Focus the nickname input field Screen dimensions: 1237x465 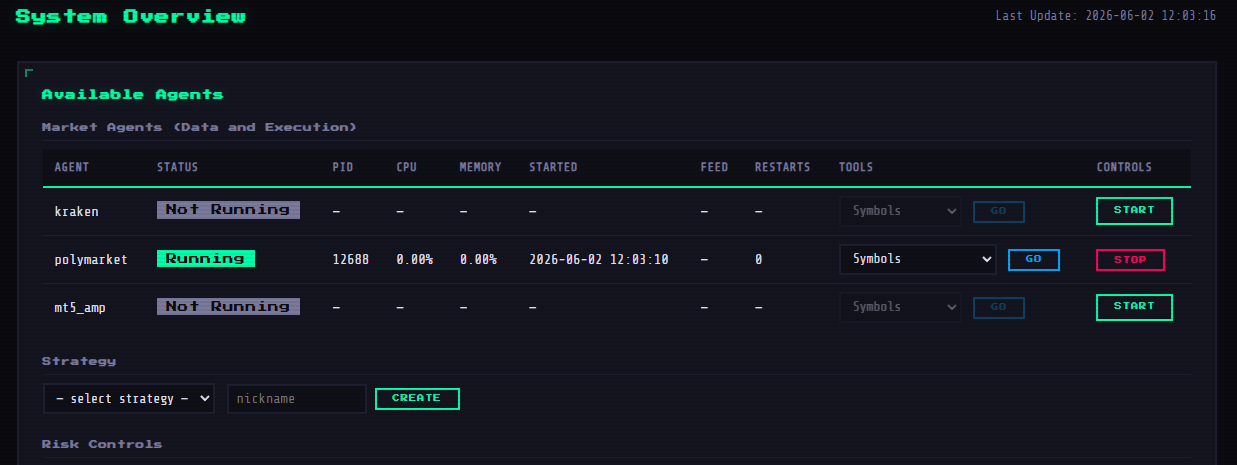click(x=297, y=399)
